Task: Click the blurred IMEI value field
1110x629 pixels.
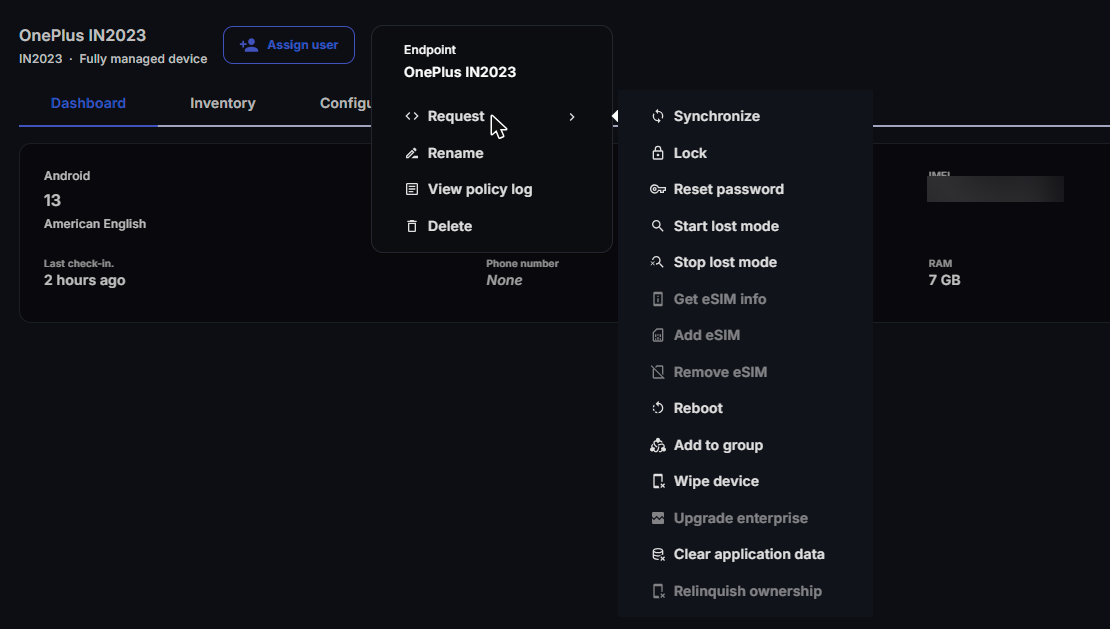Action: [x=995, y=189]
